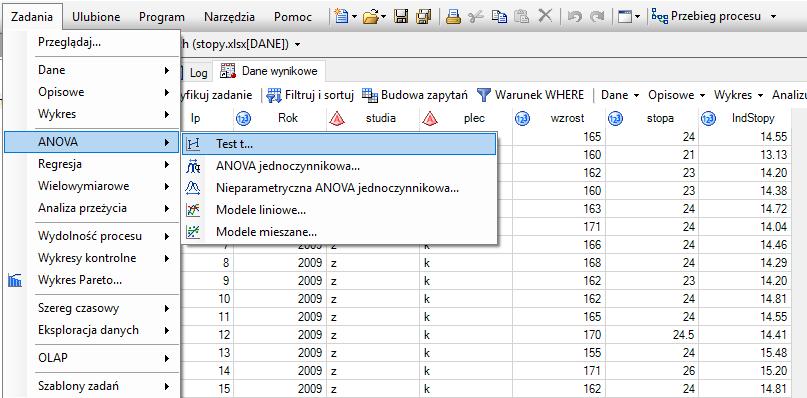Expand the Szereg czasowy submenu
The height and width of the screenshot is (398, 807).
click(x=92, y=308)
